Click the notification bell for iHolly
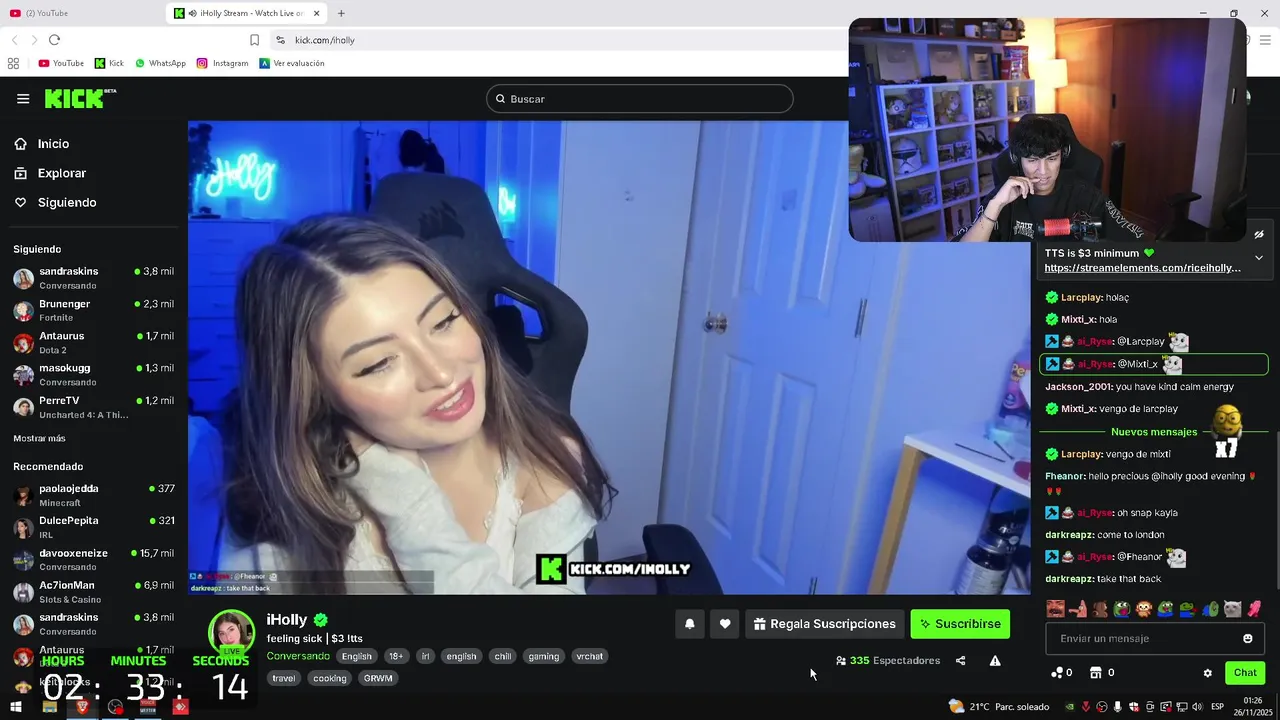 coord(689,624)
